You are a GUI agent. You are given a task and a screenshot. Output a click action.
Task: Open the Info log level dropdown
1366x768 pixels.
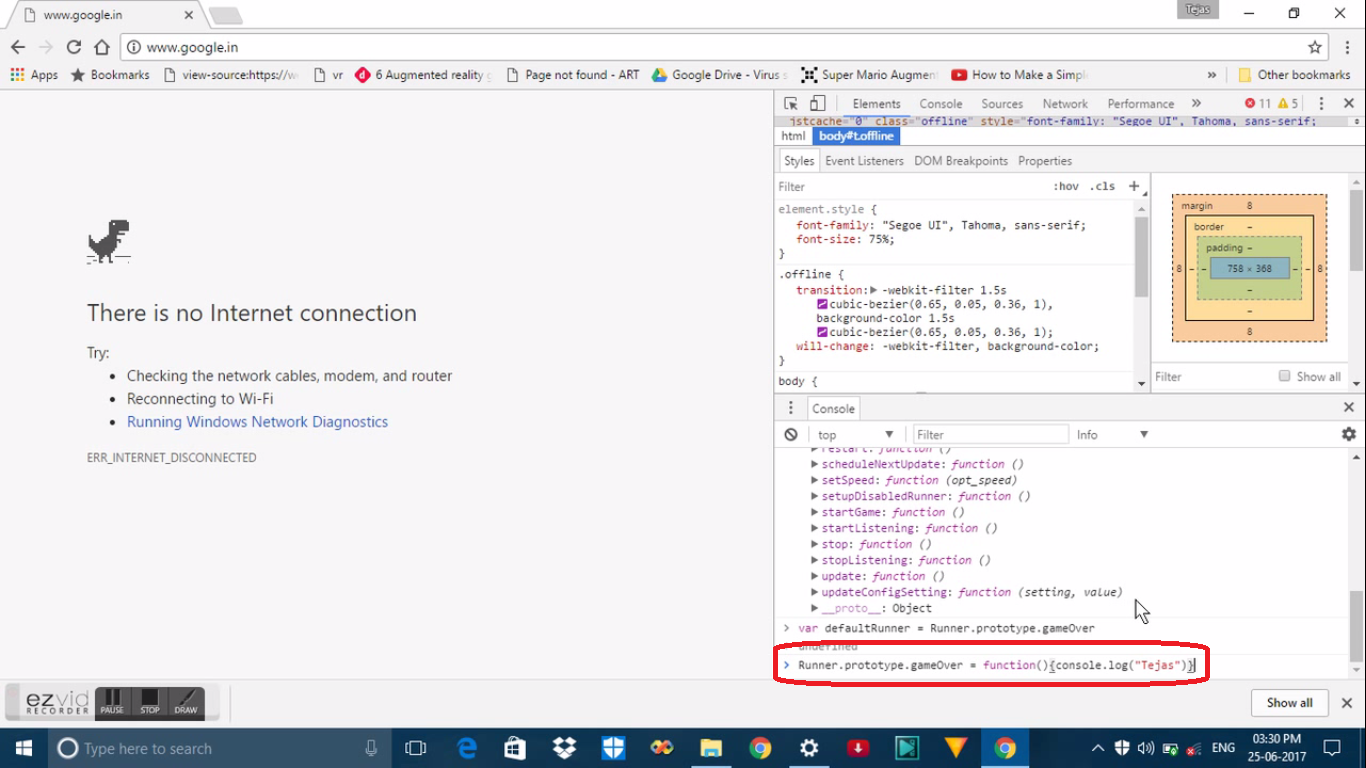[x=1112, y=434]
